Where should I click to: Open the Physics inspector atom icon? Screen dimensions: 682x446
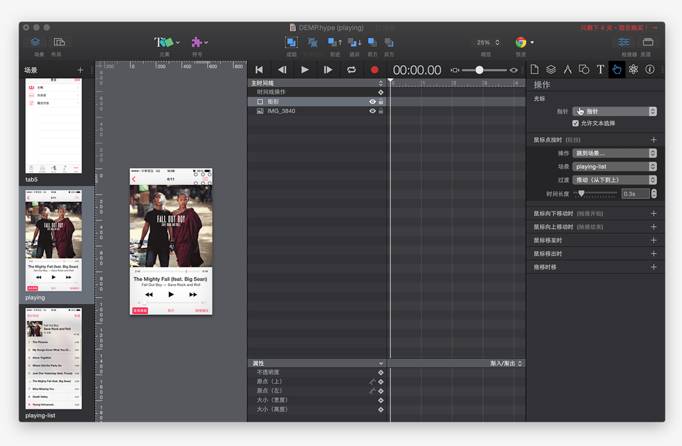tap(633, 70)
